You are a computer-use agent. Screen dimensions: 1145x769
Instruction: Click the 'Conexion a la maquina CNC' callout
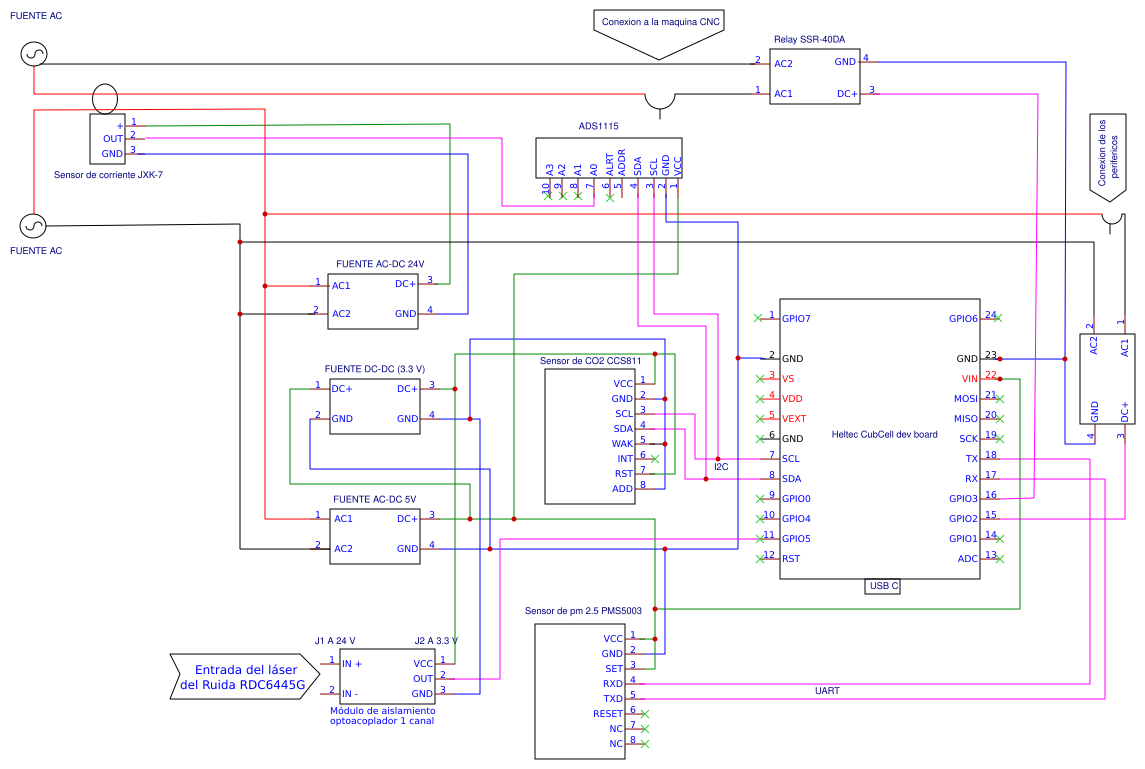tap(660, 23)
